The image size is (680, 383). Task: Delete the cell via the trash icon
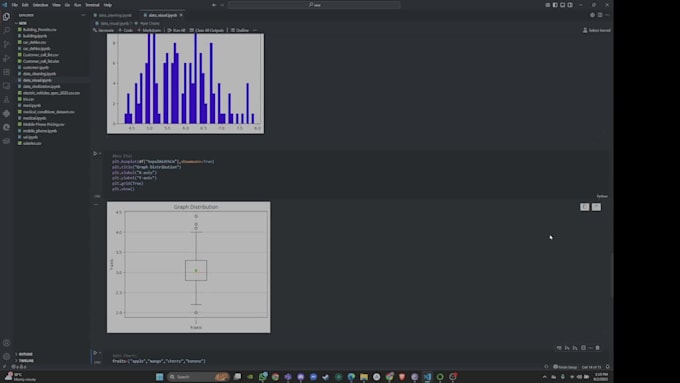[x=598, y=348]
